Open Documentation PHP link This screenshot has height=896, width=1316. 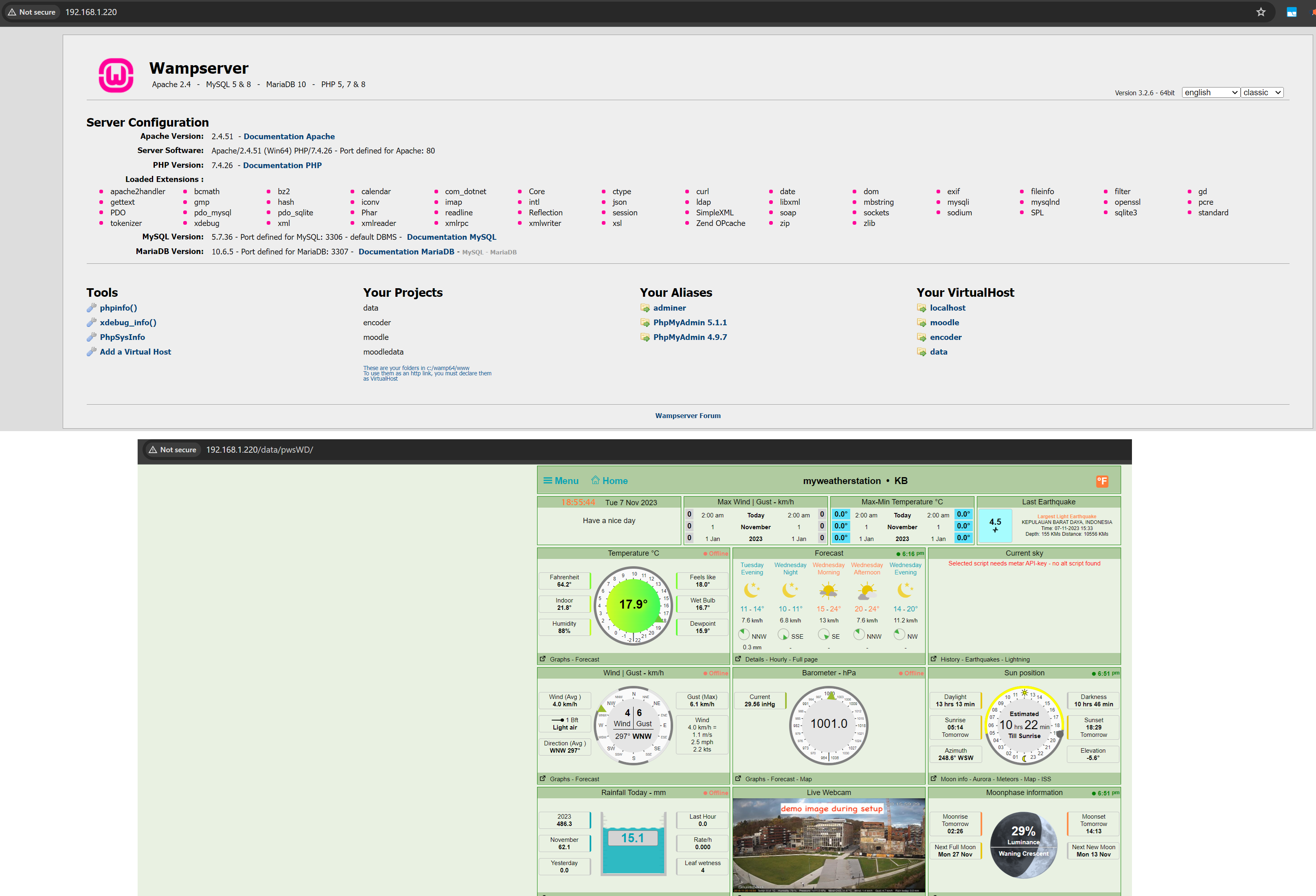282,165
